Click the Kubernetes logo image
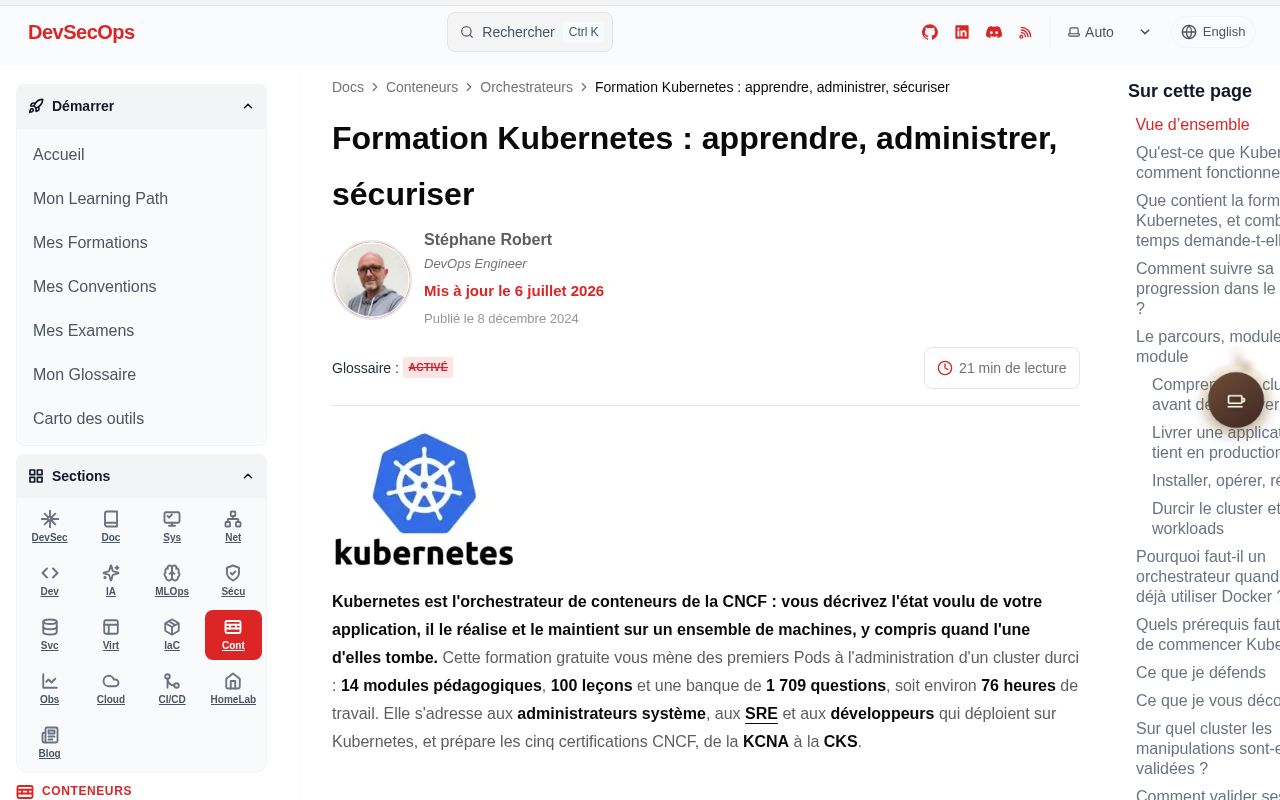 (x=424, y=499)
